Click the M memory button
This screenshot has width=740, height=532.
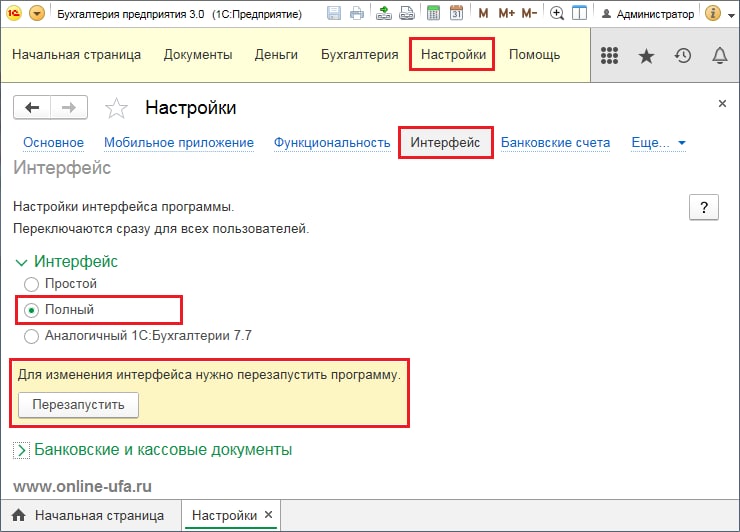pyautogui.click(x=483, y=13)
